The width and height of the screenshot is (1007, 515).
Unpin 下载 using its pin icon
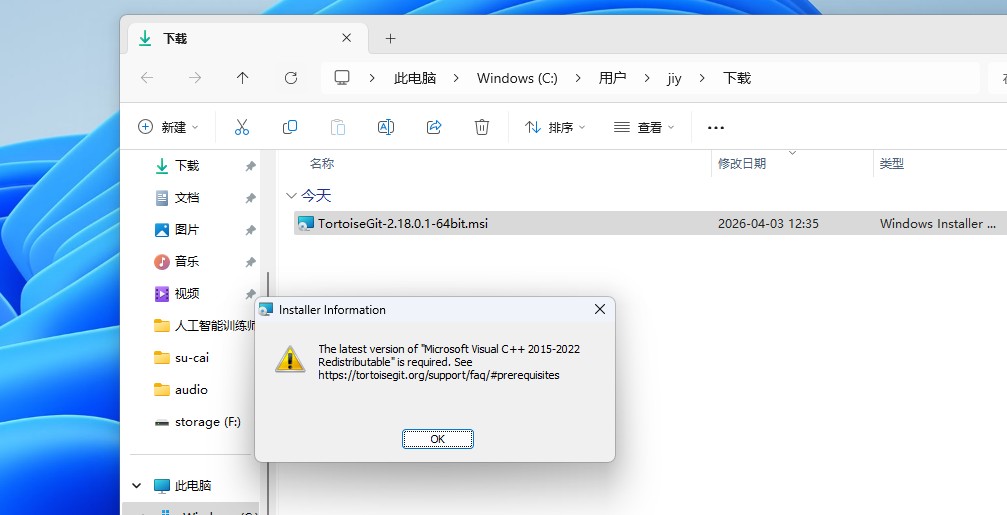coord(250,166)
